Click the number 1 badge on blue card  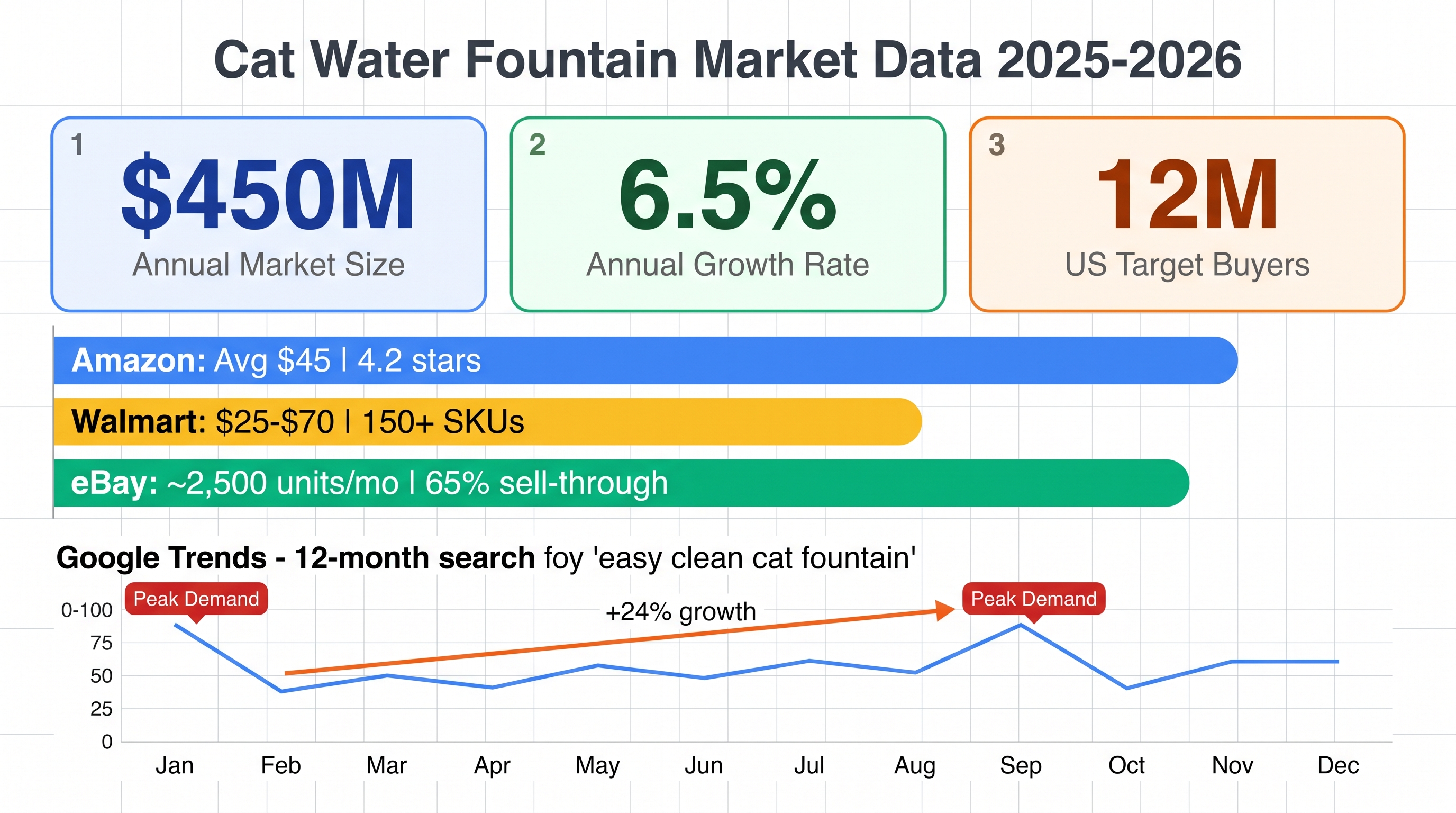(77, 144)
